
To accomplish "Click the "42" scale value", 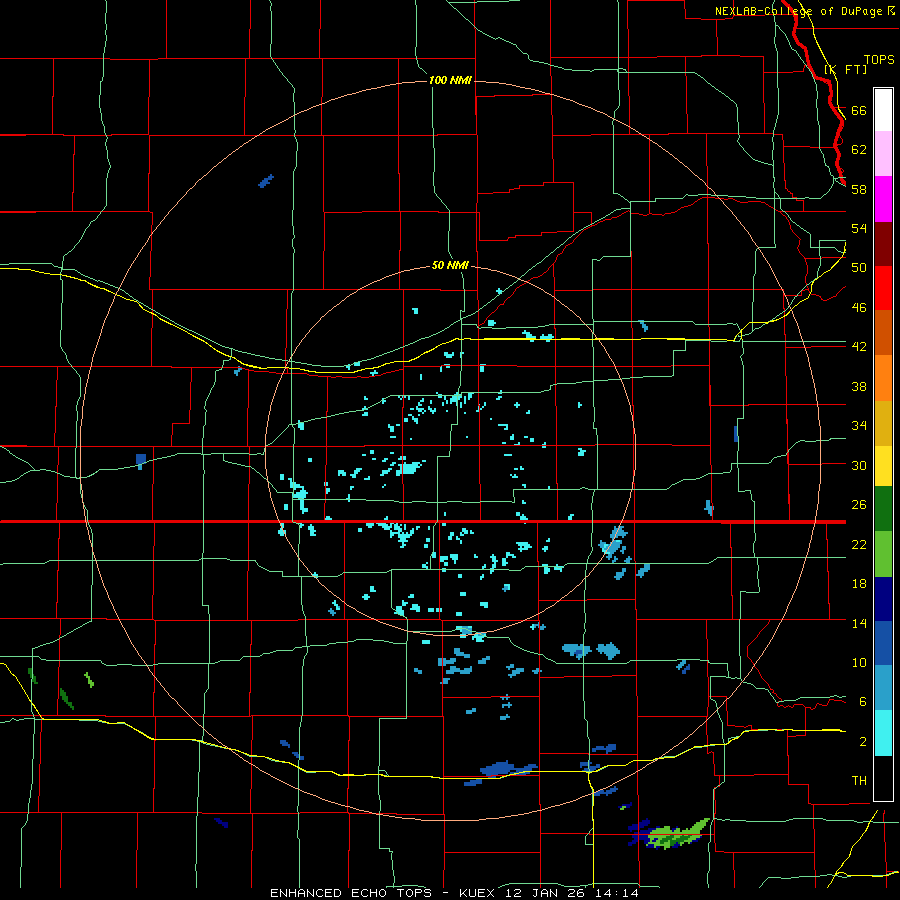I will [859, 347].
